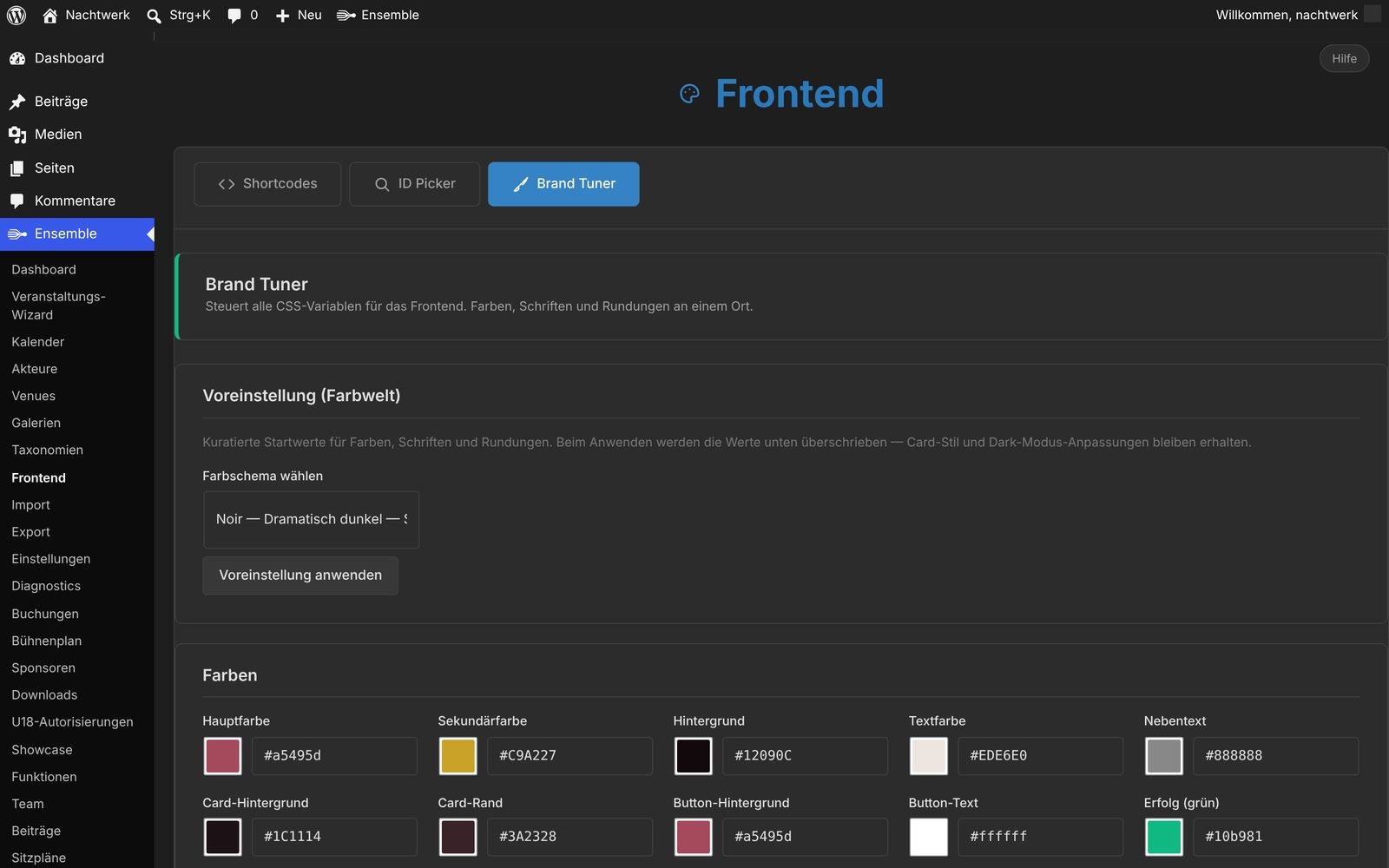Click the magnifier icon on ID Picker tab

coord(382,184)
